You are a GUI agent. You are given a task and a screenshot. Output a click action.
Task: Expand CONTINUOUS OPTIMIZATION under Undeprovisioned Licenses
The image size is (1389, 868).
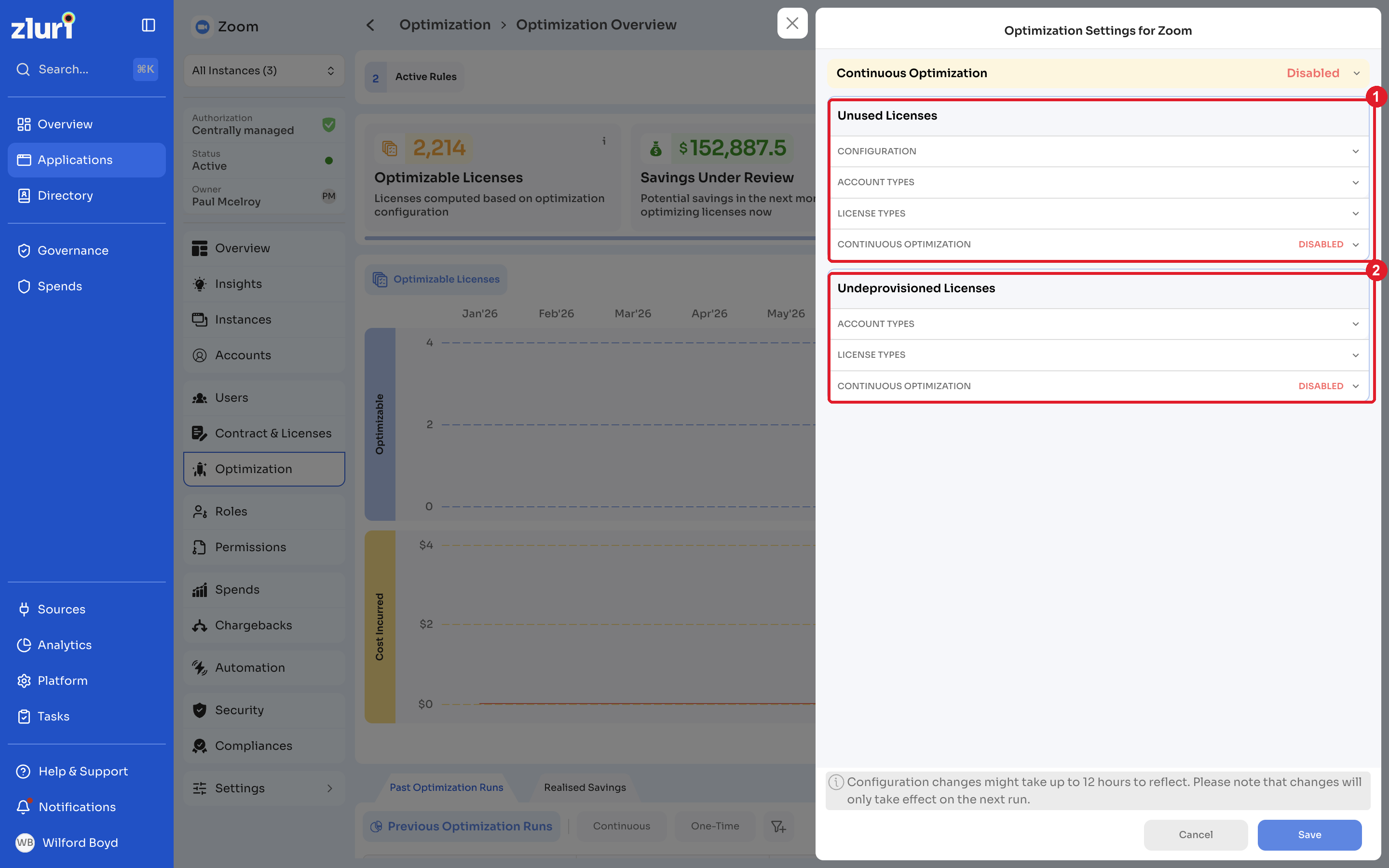(1099, 386)
